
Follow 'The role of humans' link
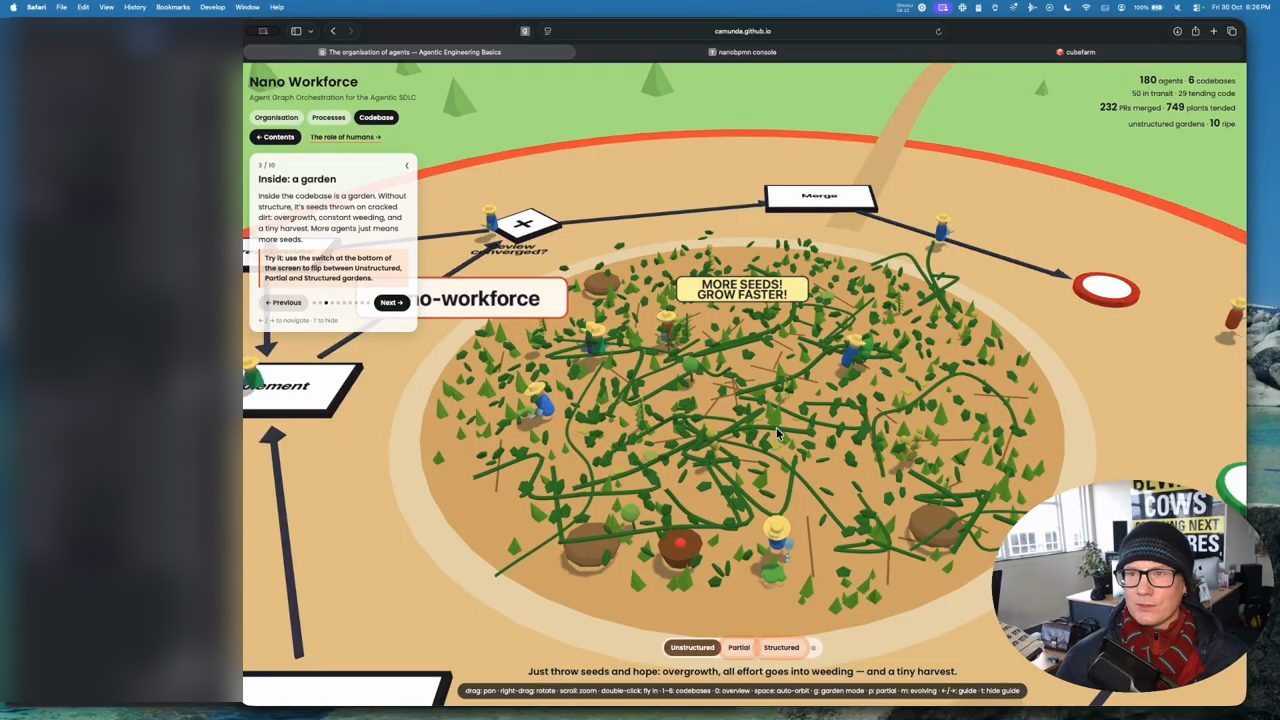point(345,137)
